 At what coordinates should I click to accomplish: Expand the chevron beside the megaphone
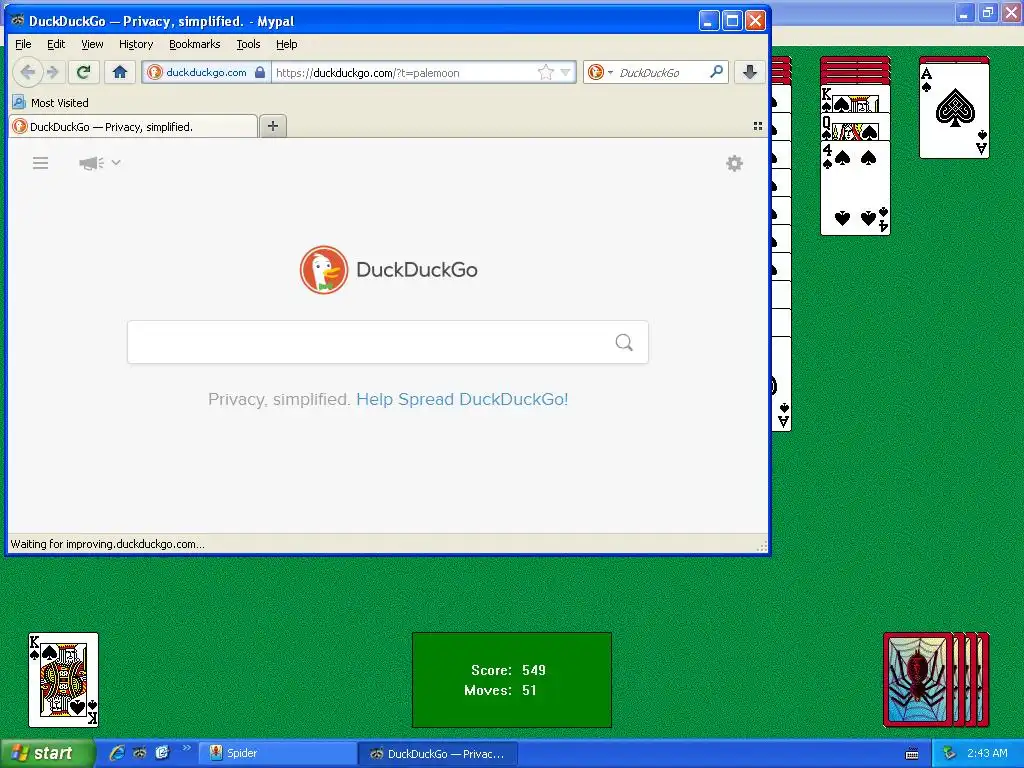pos(116,162)
